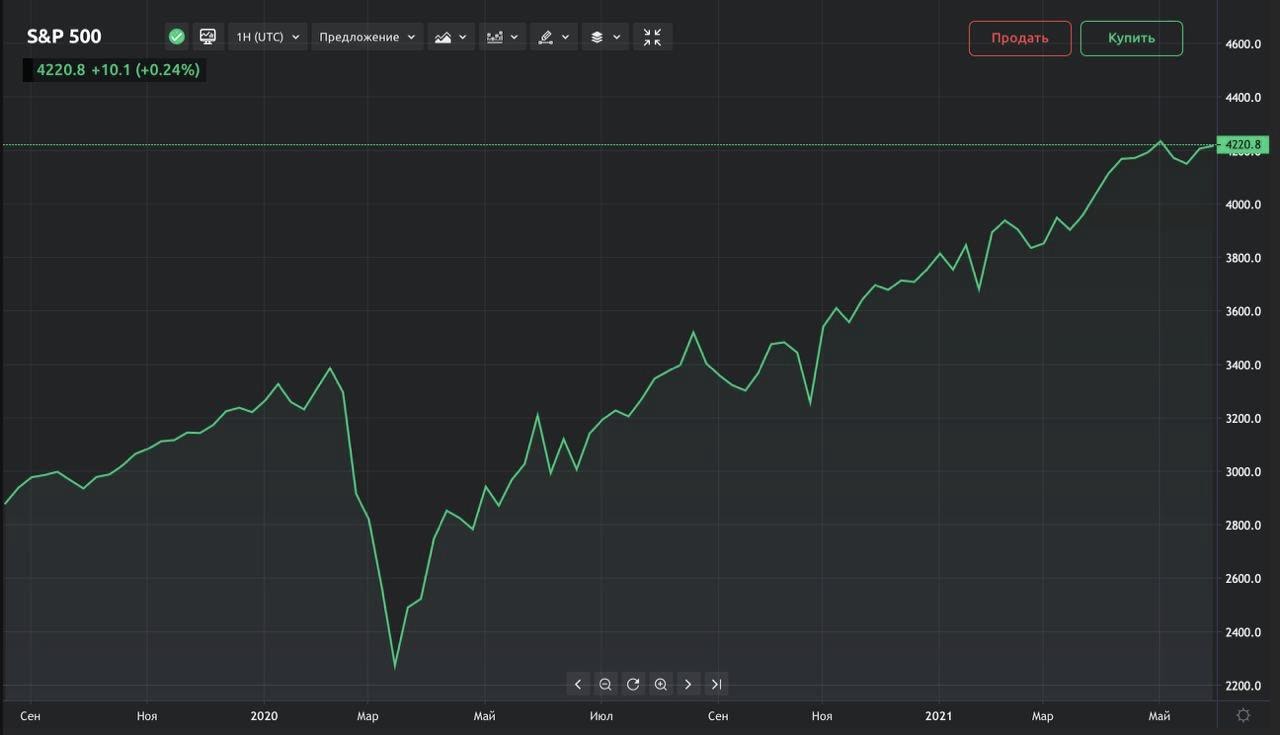The height and width of the screenshot is (735, 1280).
Task: Click the 3200.0 price axis label
Action: (1244, 419)
